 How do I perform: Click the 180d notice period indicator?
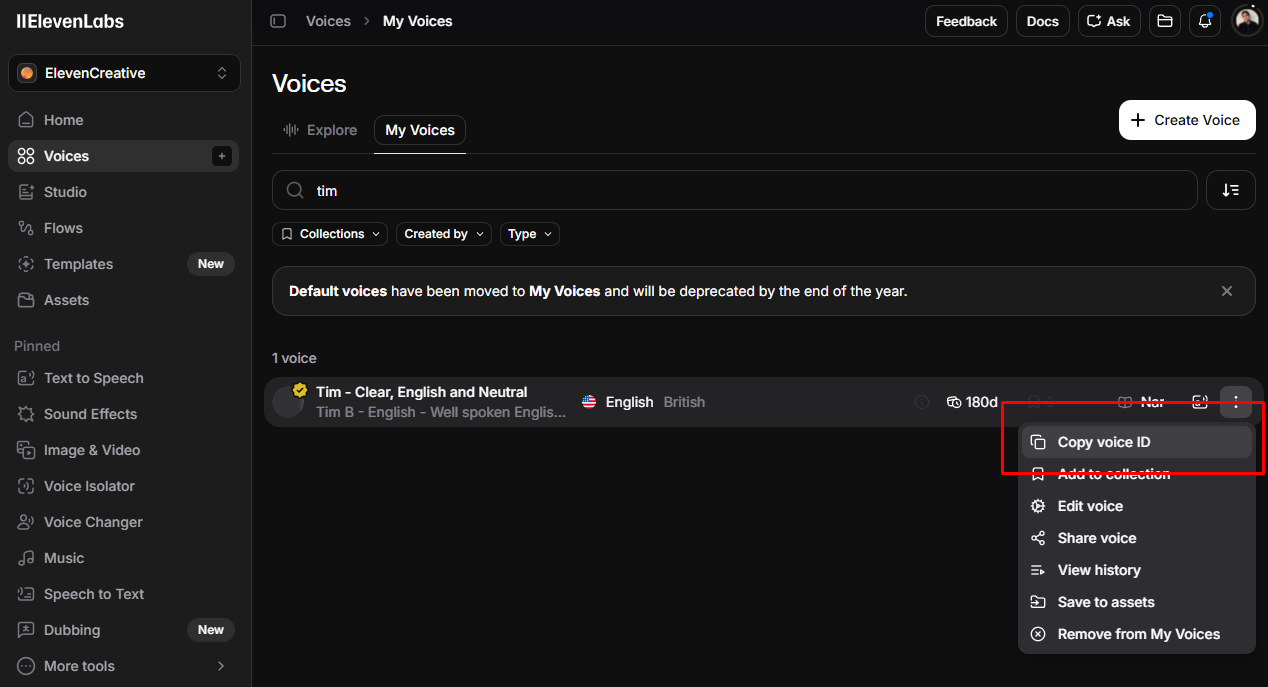point(972,402)
